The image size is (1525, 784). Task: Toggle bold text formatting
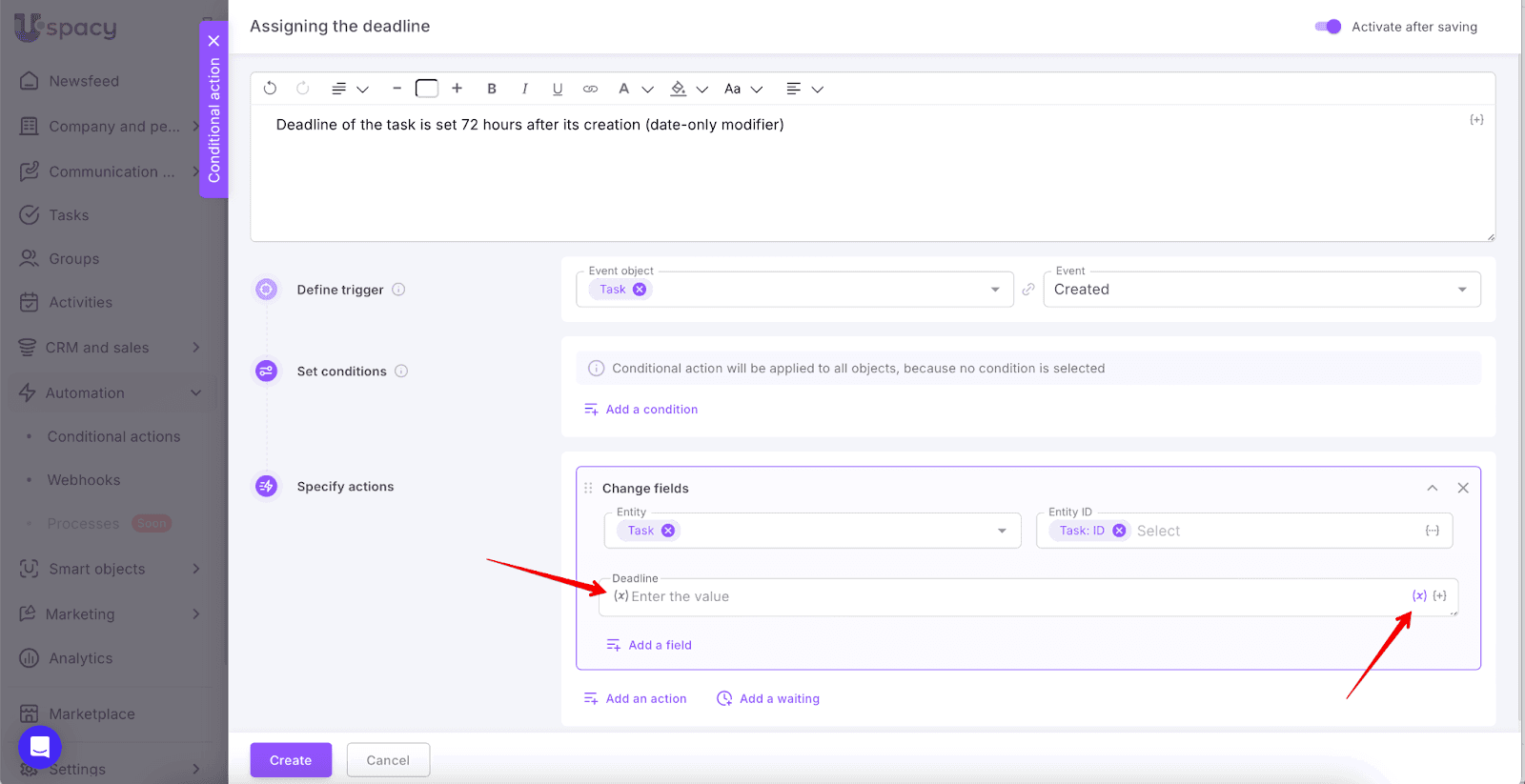coord(492,89)
